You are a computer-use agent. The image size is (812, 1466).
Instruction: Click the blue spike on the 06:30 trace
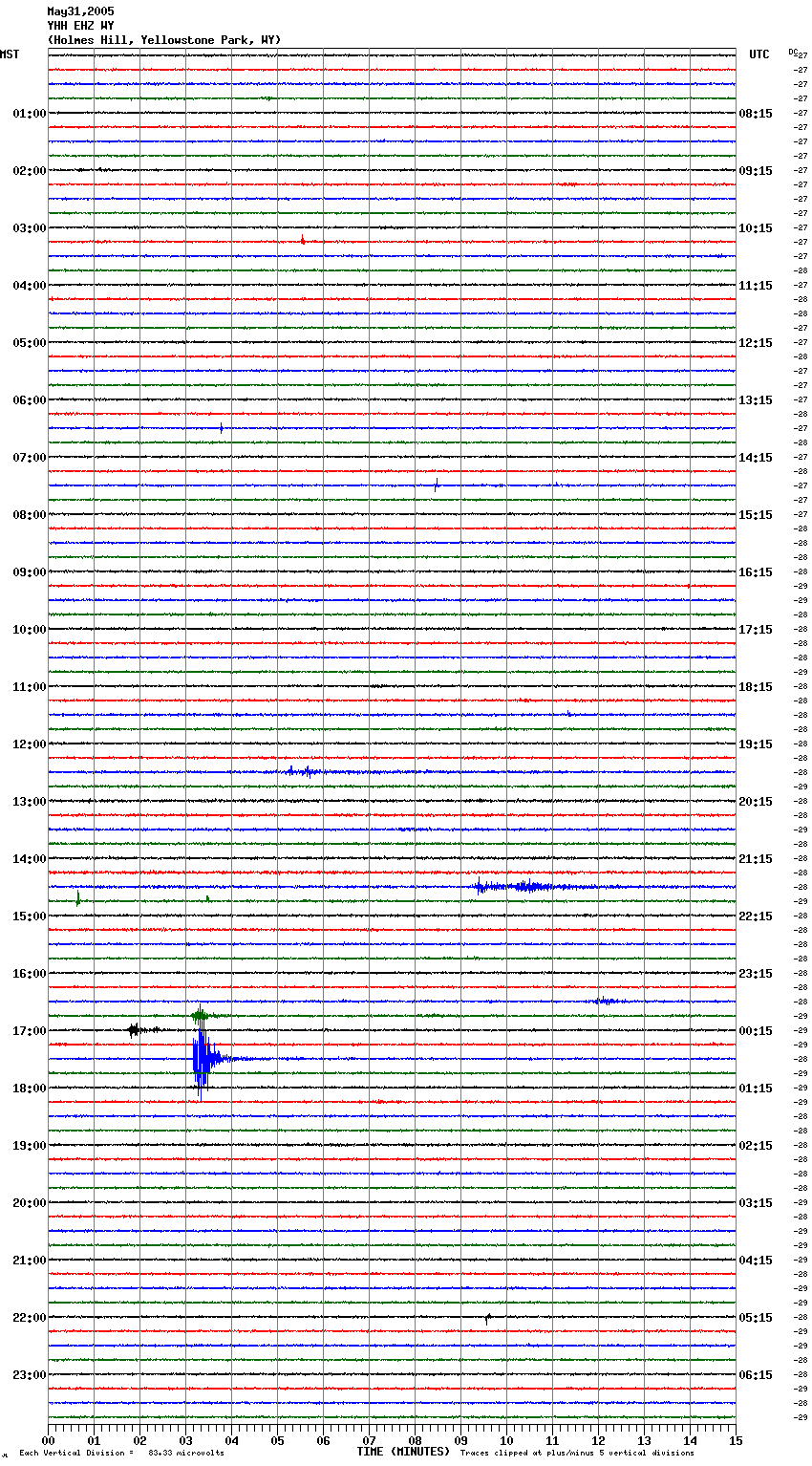[222, 428]
